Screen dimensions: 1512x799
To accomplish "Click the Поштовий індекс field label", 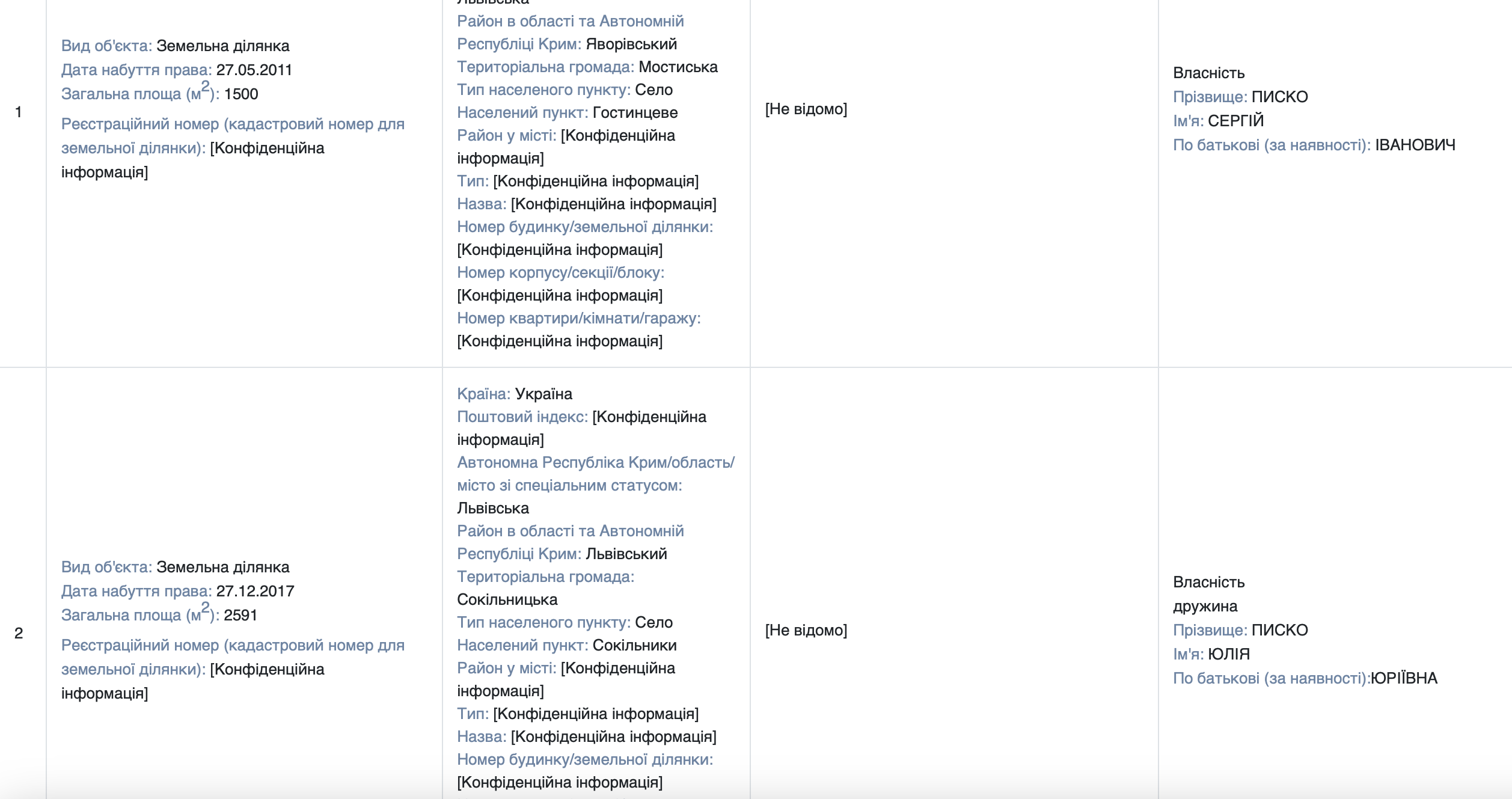I will (x=522, y=417).
